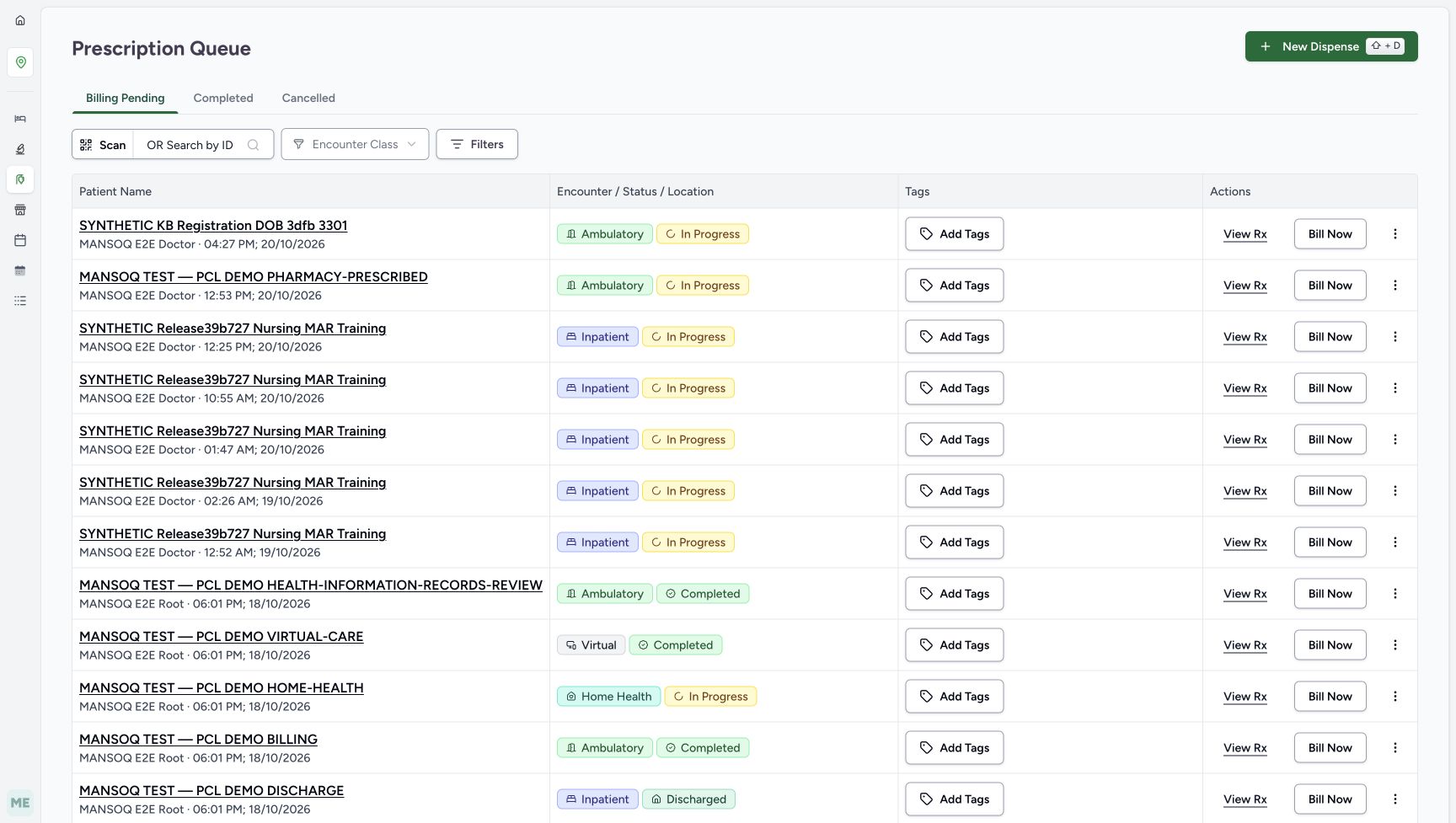Open patient MANSOQ TEST — PCL DEMO HOME-HEALTH
This screenshot has width=1456, height=823.
(x=222, y=688)
